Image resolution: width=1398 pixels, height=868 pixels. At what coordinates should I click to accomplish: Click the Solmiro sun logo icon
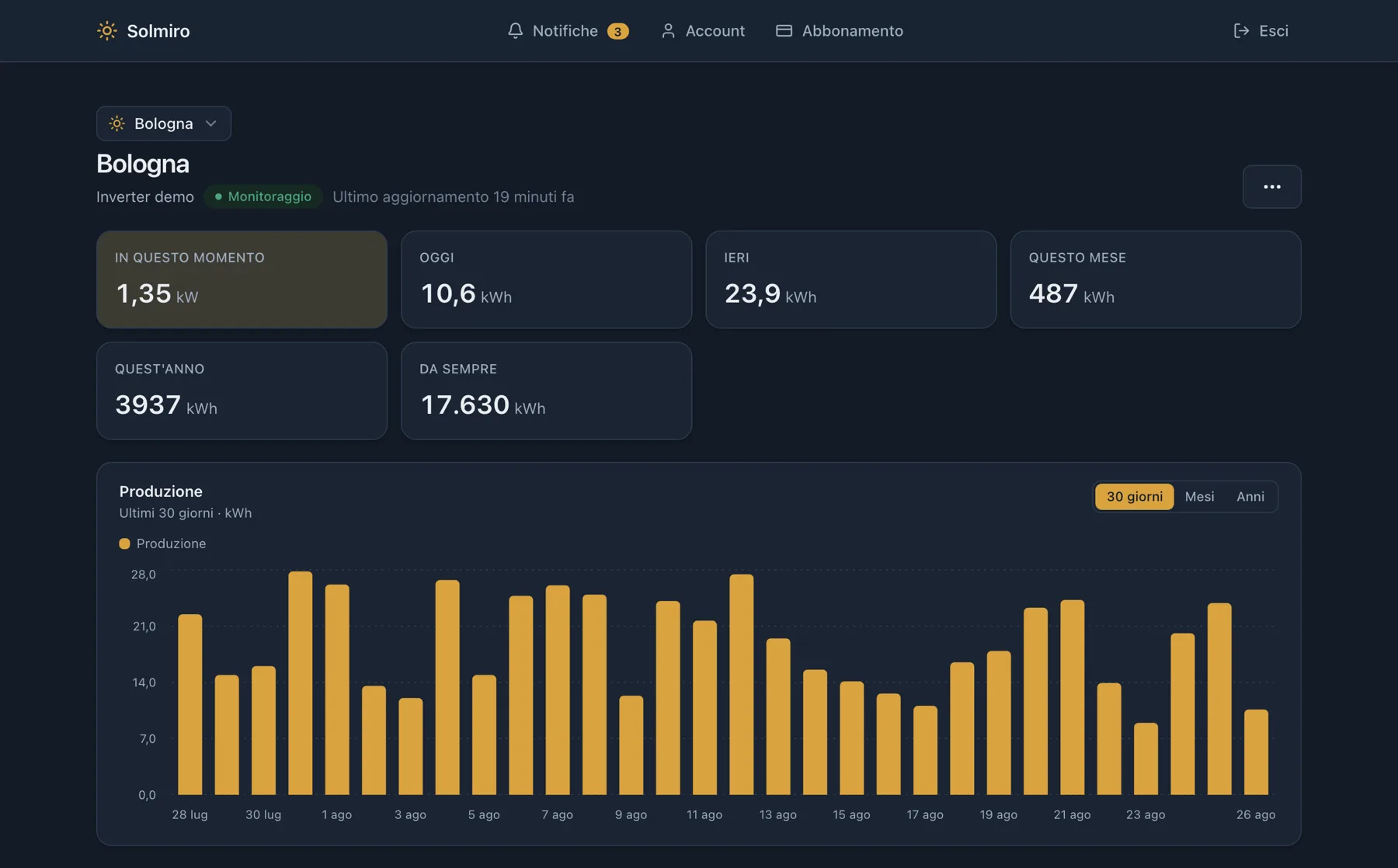coord(107,30)
